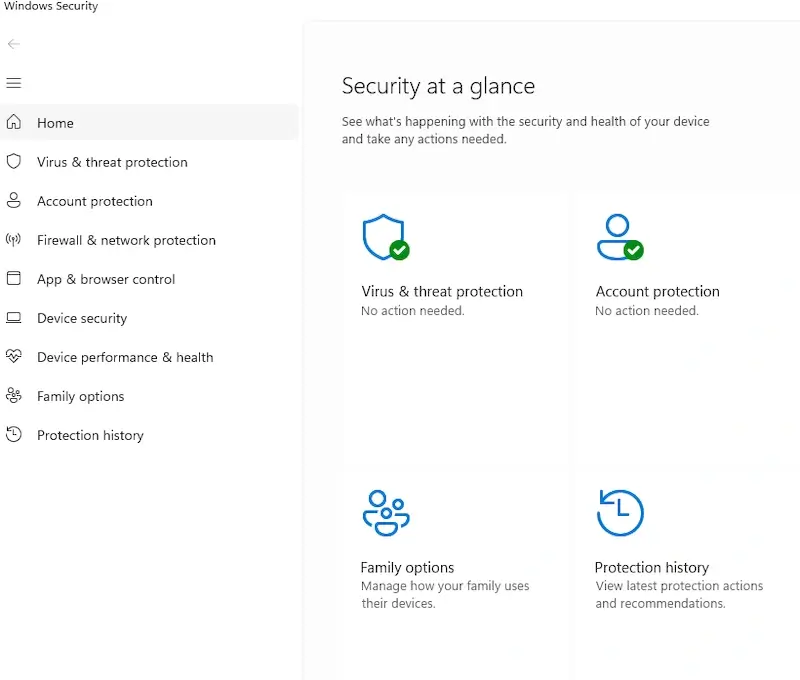The height and width of the screenshot is (680, 800).
Task: Click the App & browser control icon
Action: pos(14,279)
